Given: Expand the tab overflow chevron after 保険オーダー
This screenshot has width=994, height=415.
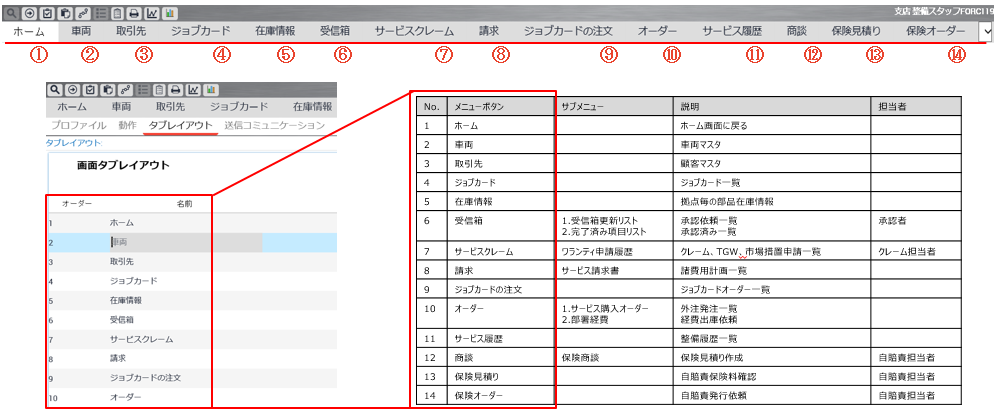Looking at the screenshot, I should point(985,33).
